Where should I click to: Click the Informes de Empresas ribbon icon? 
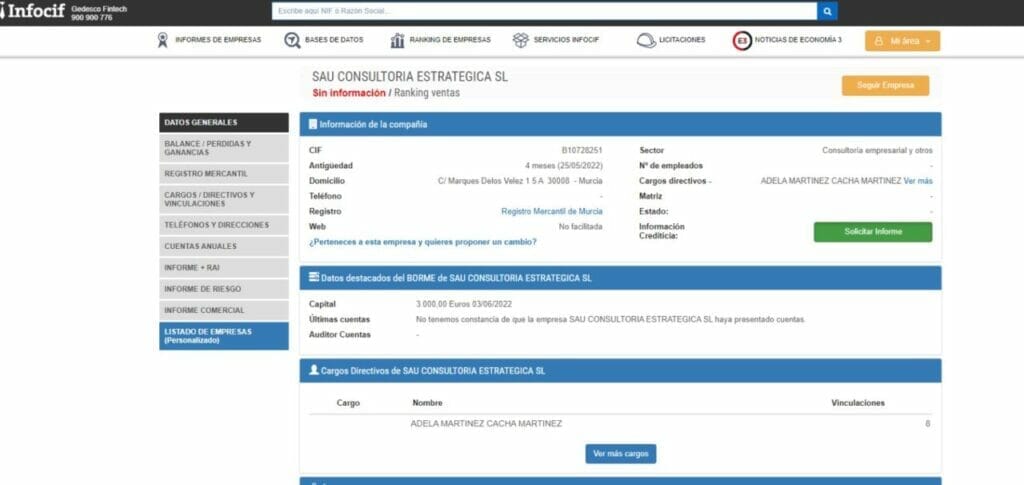163,40
